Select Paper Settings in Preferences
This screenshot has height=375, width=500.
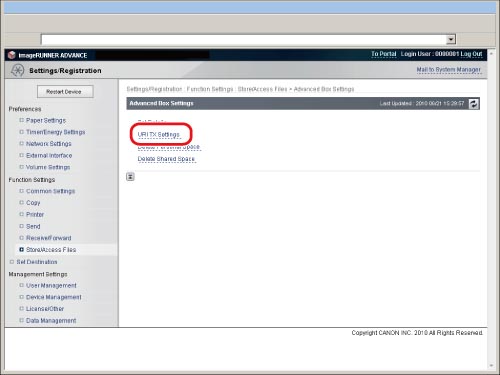[46, 120]
